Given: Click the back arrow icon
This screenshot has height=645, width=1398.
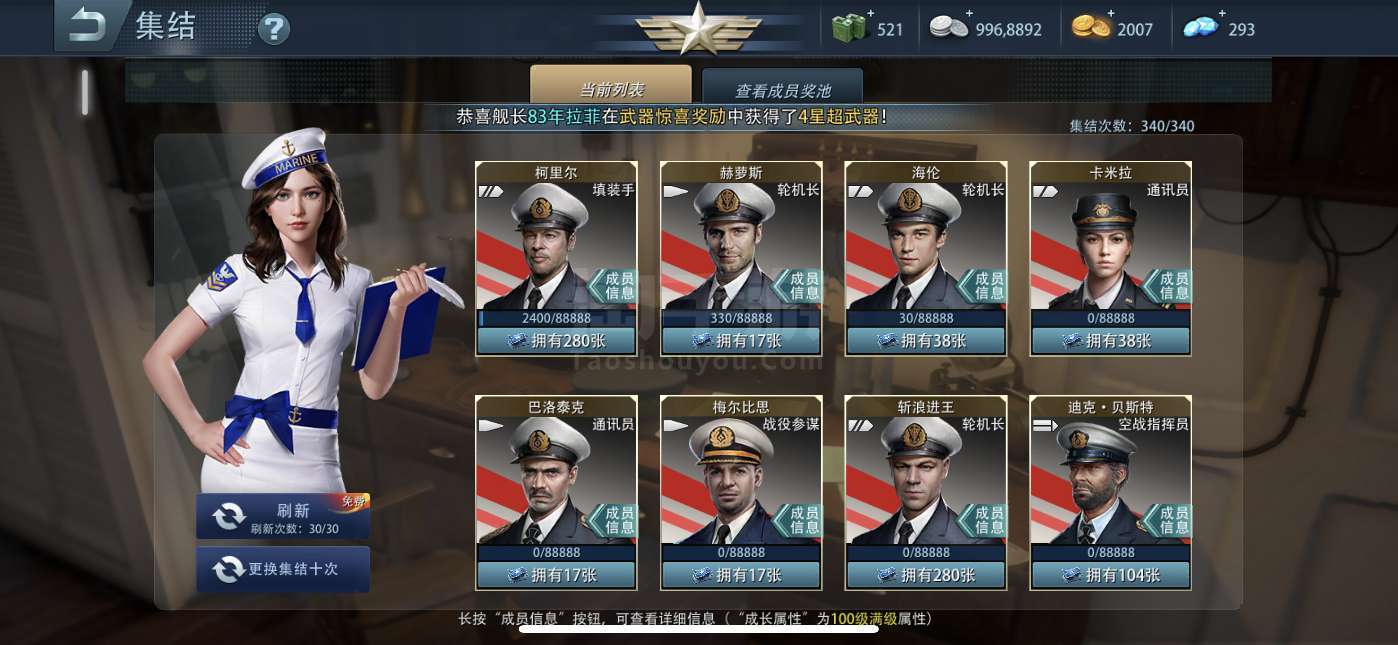Looking at the screenshot, I should (88, 25).
